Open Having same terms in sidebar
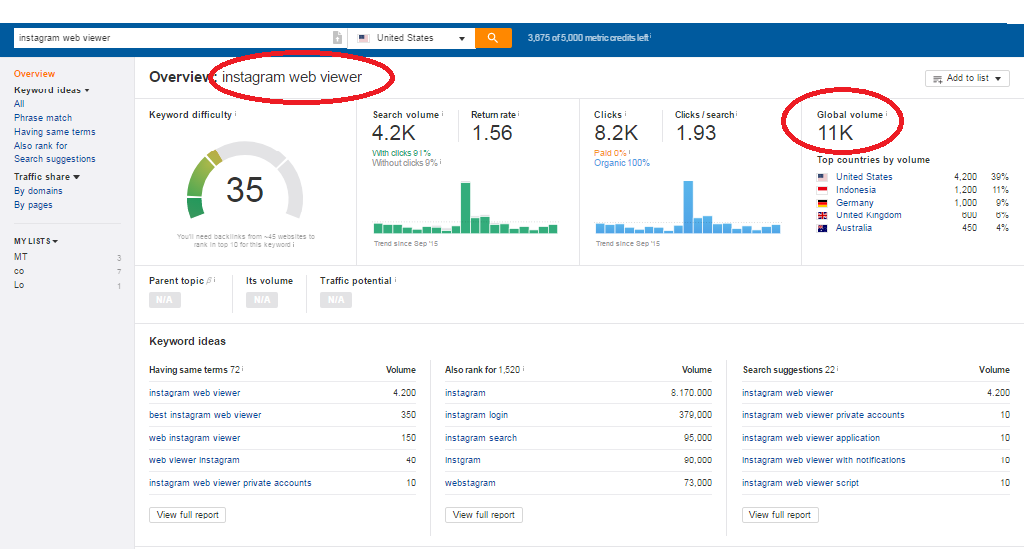1024x549 pixels. 55,132
